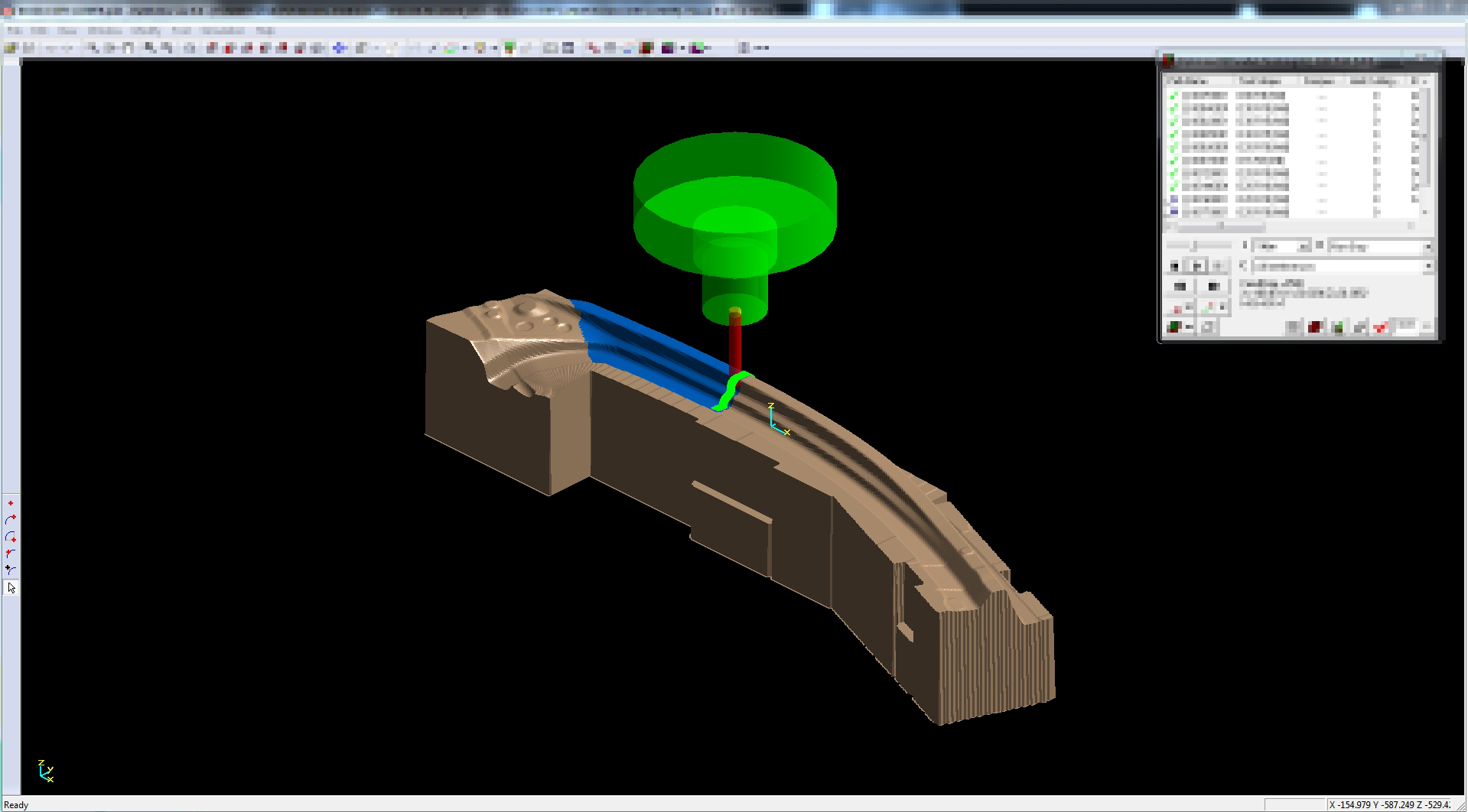Screen dimensions: 1468x812
Task: Click the pressed dark red cube toolbar icon
Action: pos(646,47)
